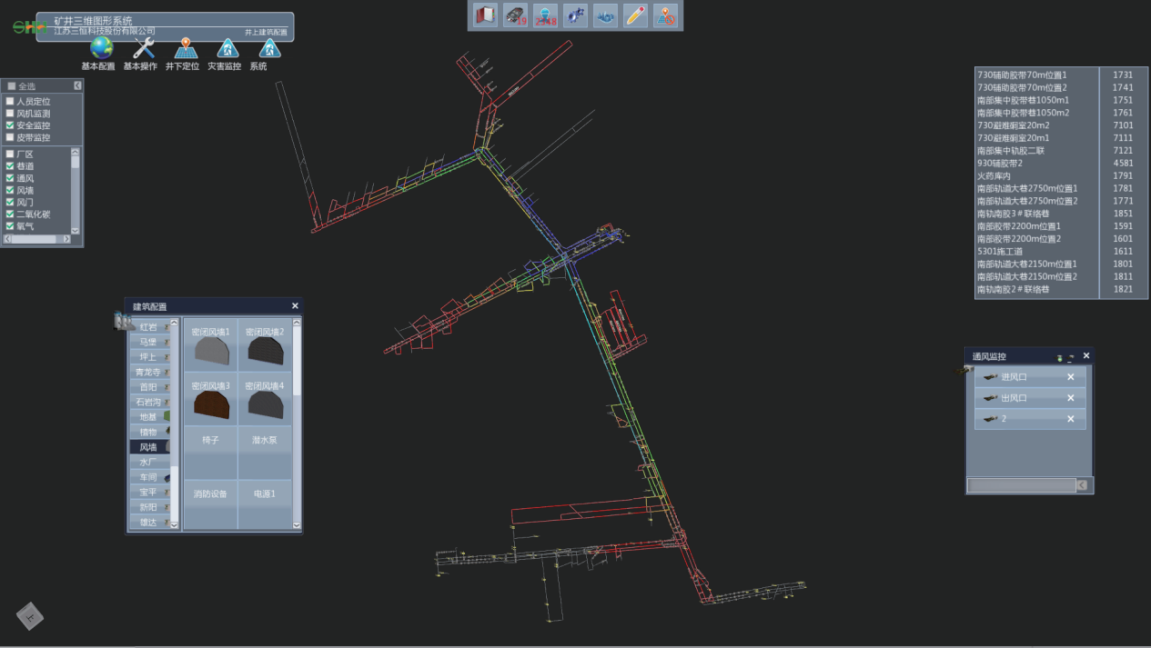The image size is (1151, 648).
Task: Open the 基本配置 globe icon
Action: click(101, 48)
